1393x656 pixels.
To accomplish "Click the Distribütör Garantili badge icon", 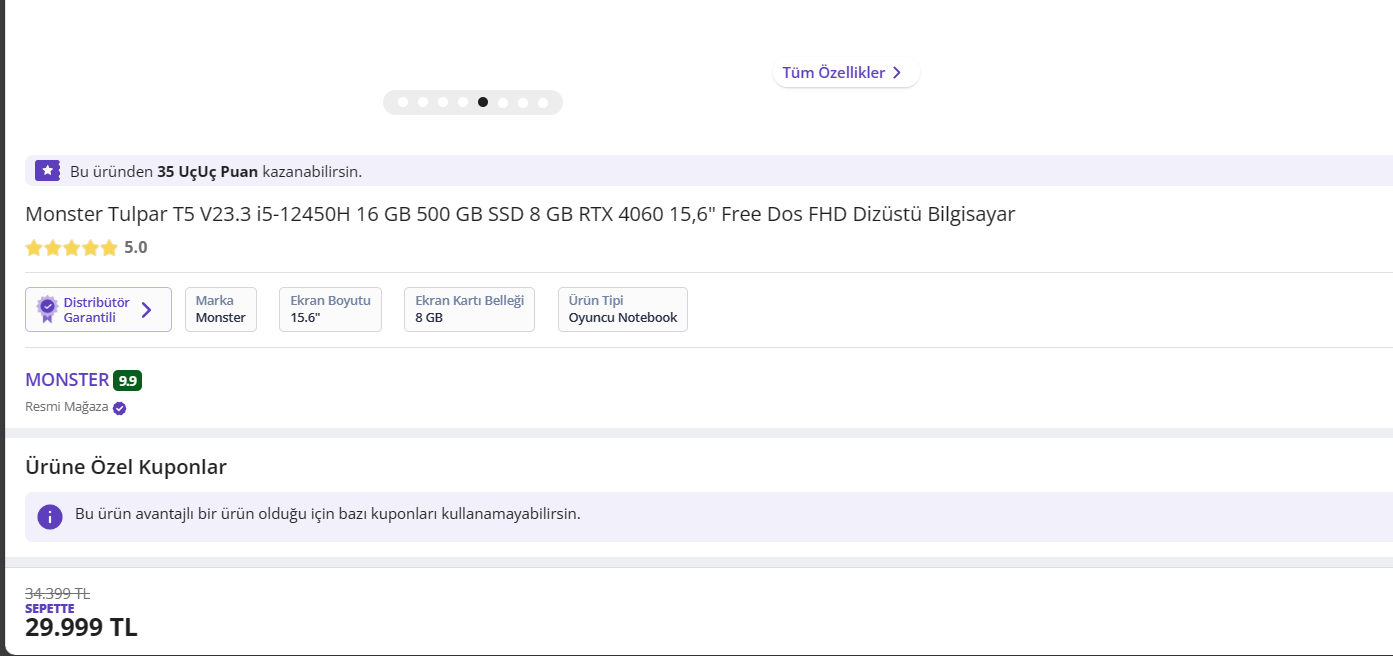I will [x=47, y=310].
